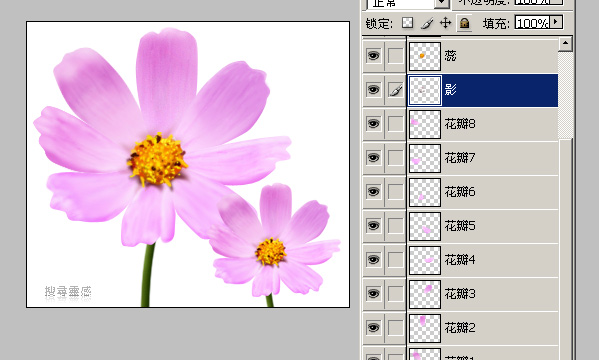Hide the 花瓣4 layer
The height and width of the screenshot is (360, 599).
[x=373, y=260]
